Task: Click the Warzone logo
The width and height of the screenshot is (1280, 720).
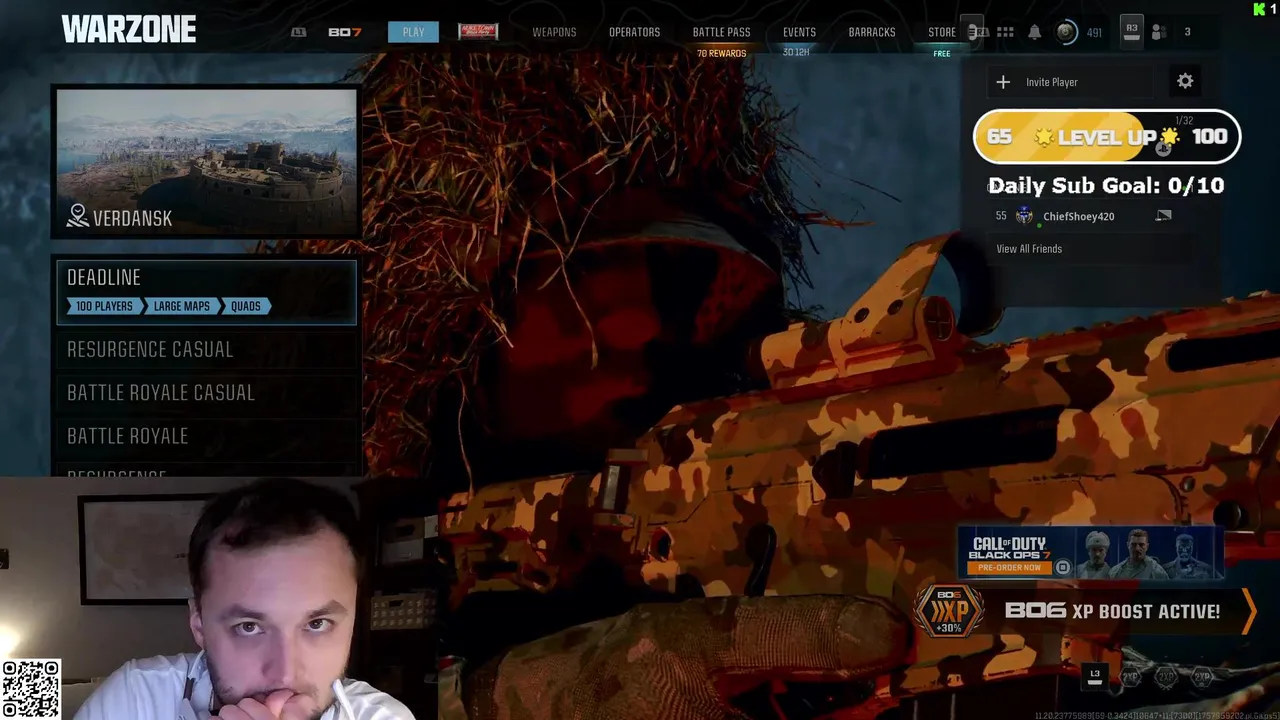Action: [x=129, y=30]
